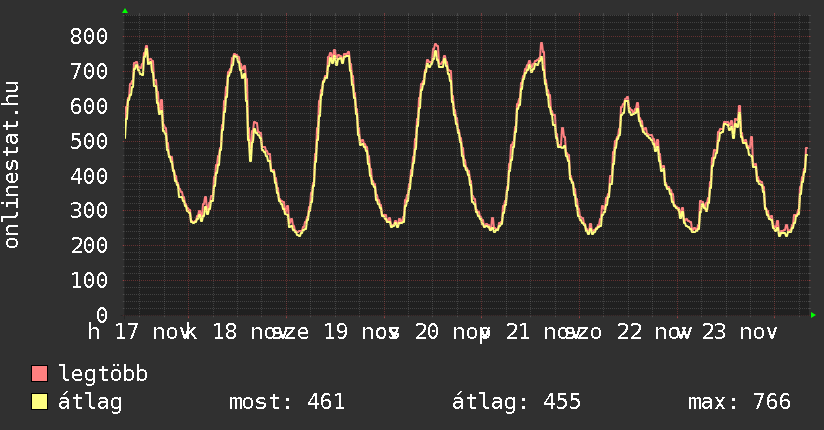This screenshot has height=430, width=824.
Task: Click the 800 y-axis tick label
Action: [x=88, y=37]
